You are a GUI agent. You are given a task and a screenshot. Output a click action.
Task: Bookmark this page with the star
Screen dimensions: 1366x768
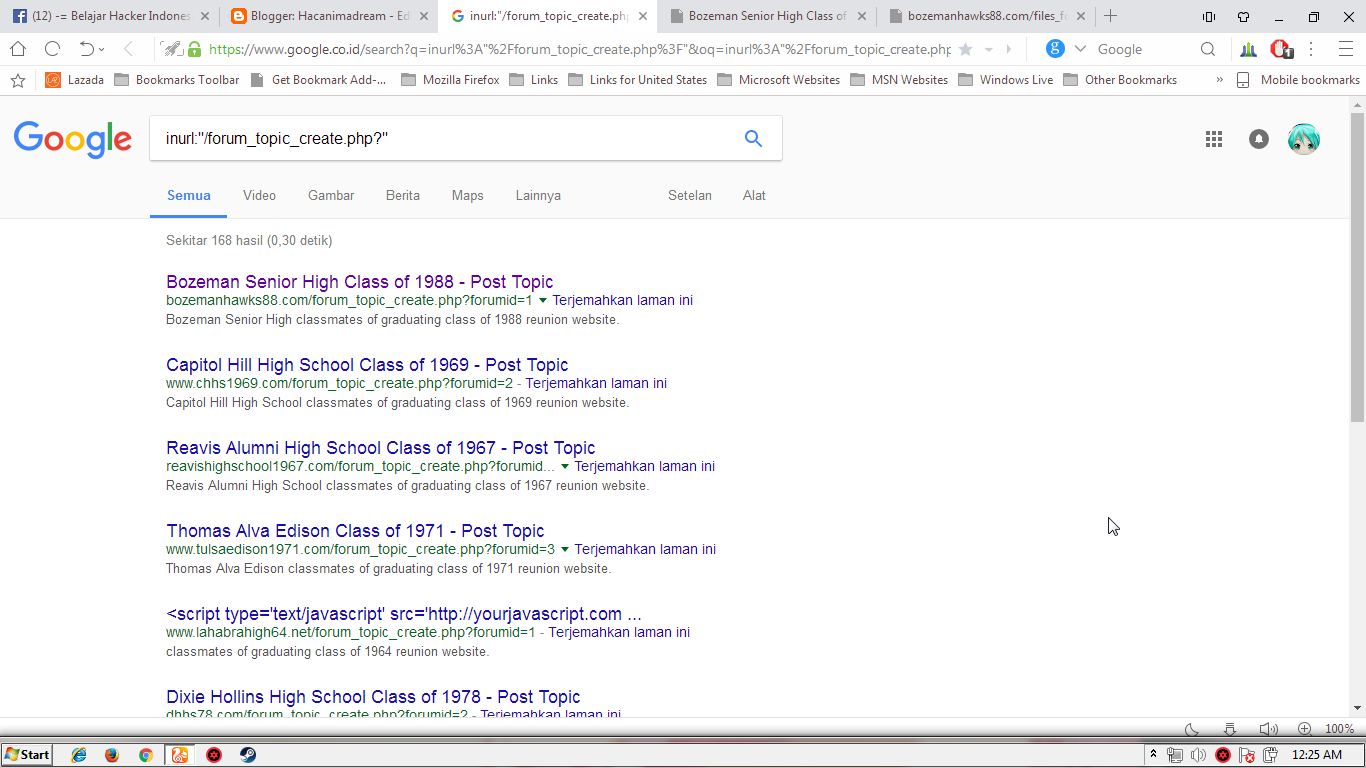965,49
